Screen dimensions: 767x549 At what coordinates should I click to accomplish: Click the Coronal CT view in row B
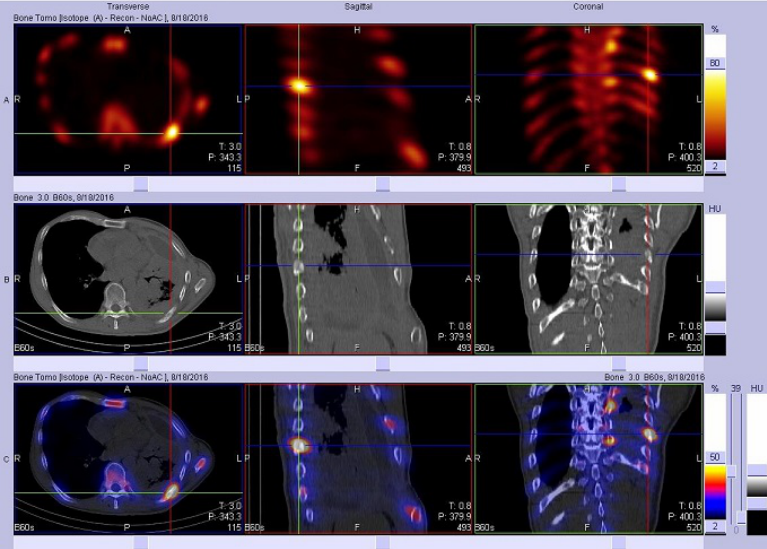click(587, 278)
